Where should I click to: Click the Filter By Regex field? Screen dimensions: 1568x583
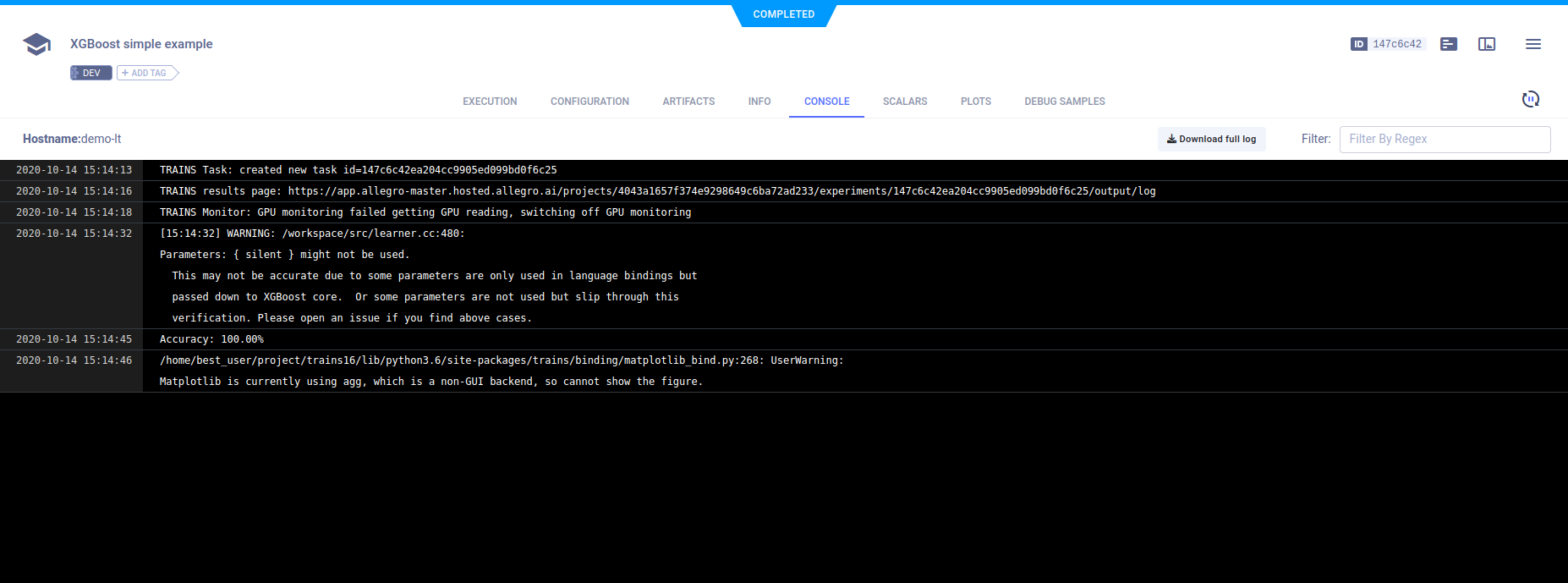(1445, 139)
